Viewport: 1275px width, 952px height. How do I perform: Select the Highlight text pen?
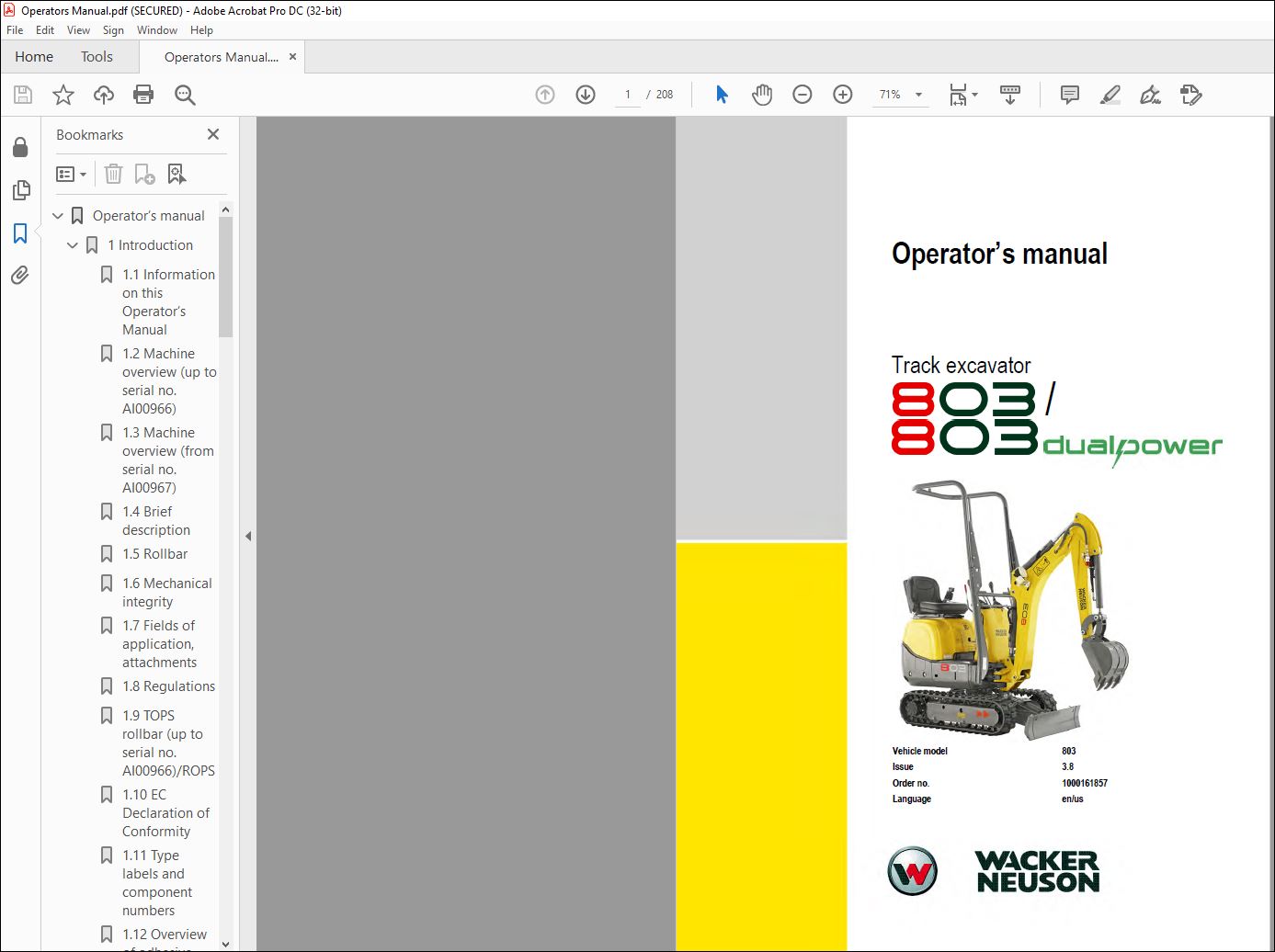1110,95
